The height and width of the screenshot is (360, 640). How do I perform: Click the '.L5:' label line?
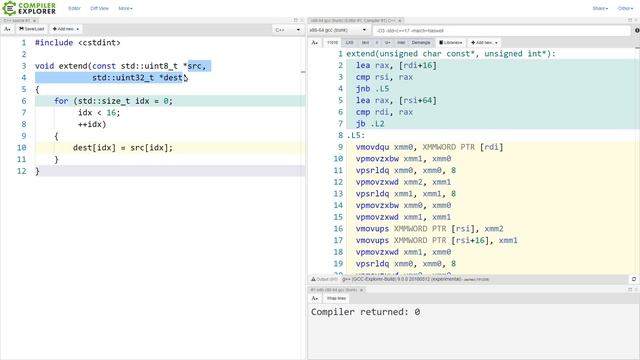pyautogui.click(x=356, y=136)
